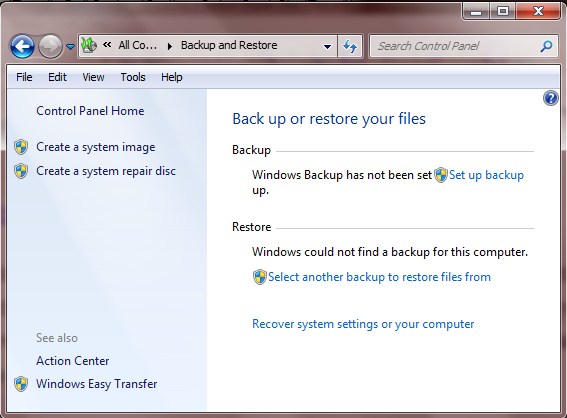567x418 pixels.
Task: Click shield icon beside Create a system image
Action: click(21, 147)
